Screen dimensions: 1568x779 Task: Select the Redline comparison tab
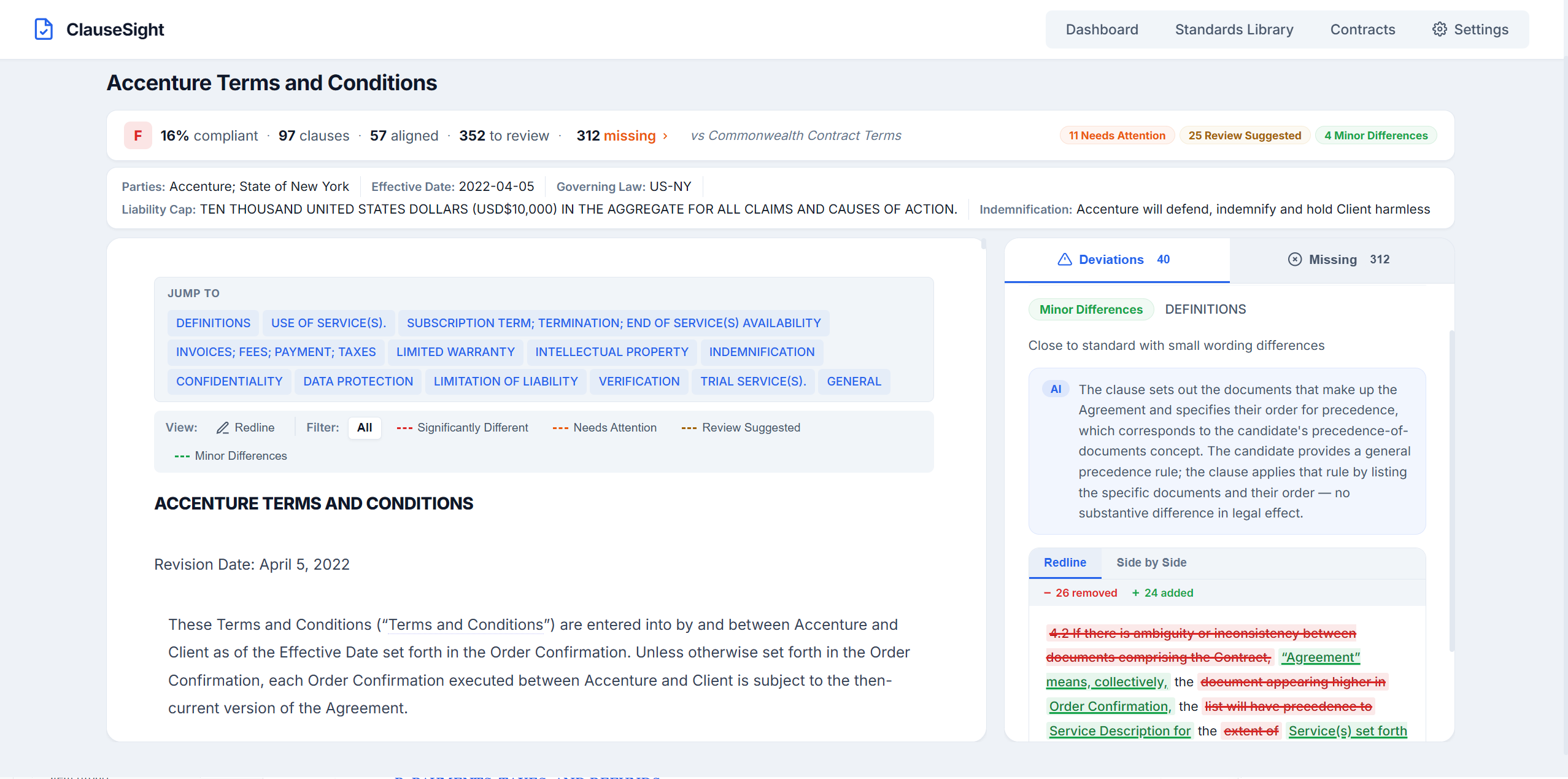(x=1065, y=563)
